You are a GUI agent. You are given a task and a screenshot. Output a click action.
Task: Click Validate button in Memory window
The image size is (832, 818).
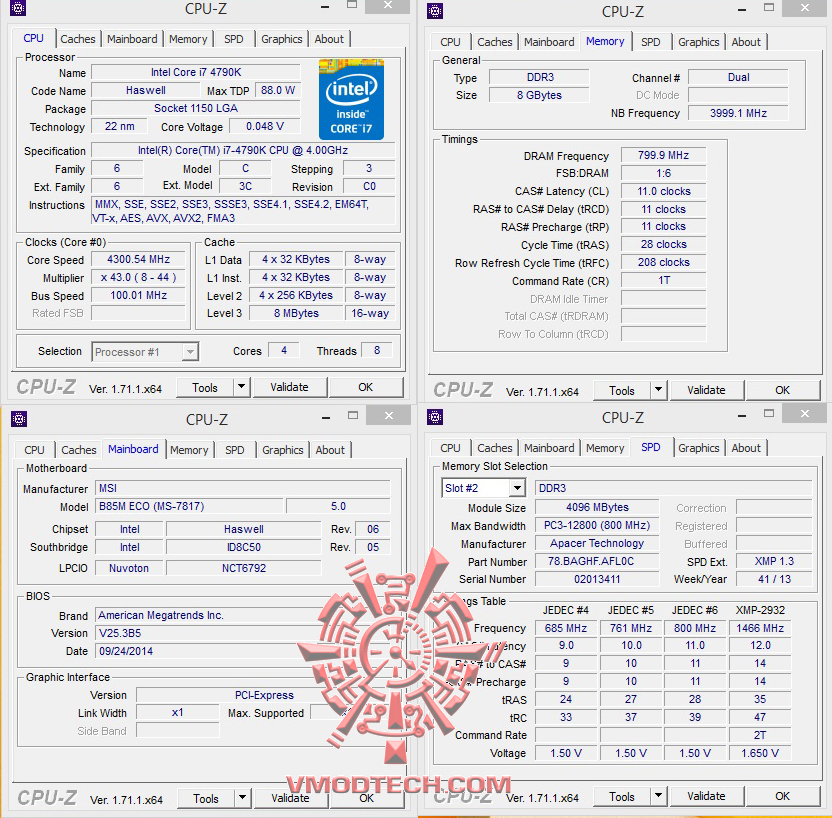tap(706, 390)
